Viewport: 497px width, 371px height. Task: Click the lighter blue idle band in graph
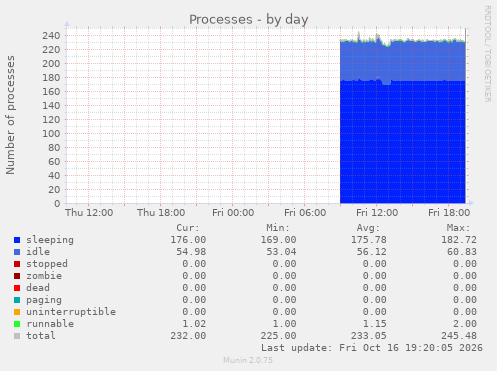402,62
